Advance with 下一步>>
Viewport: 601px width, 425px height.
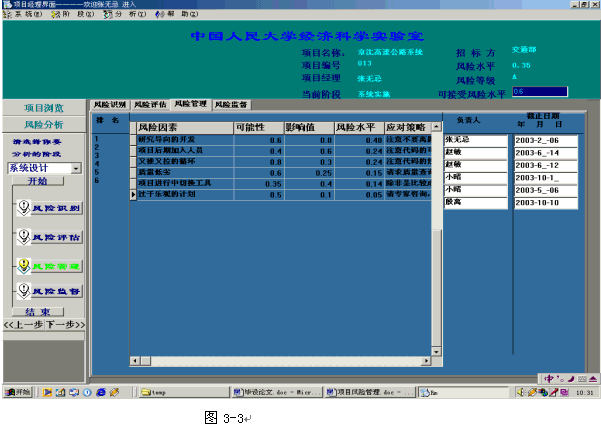[x=65, y=325]
